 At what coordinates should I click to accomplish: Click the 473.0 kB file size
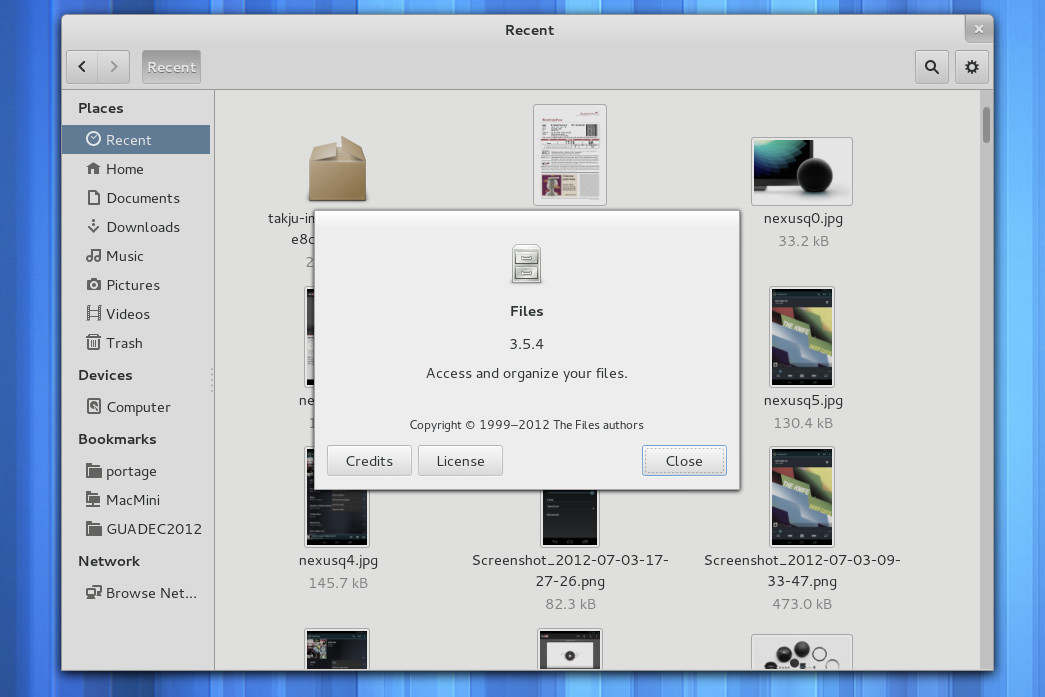(802, 604)
